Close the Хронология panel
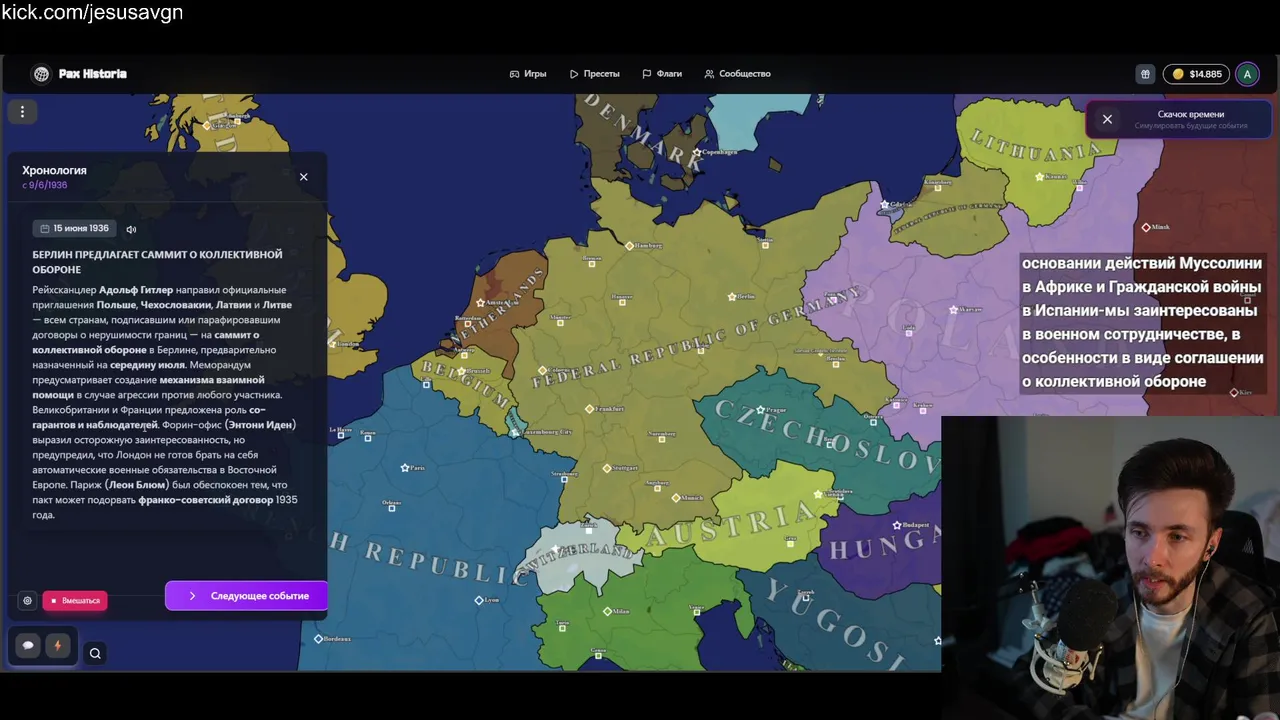Viewport: 1280px width, 720px height. click(x=304, y=177)
